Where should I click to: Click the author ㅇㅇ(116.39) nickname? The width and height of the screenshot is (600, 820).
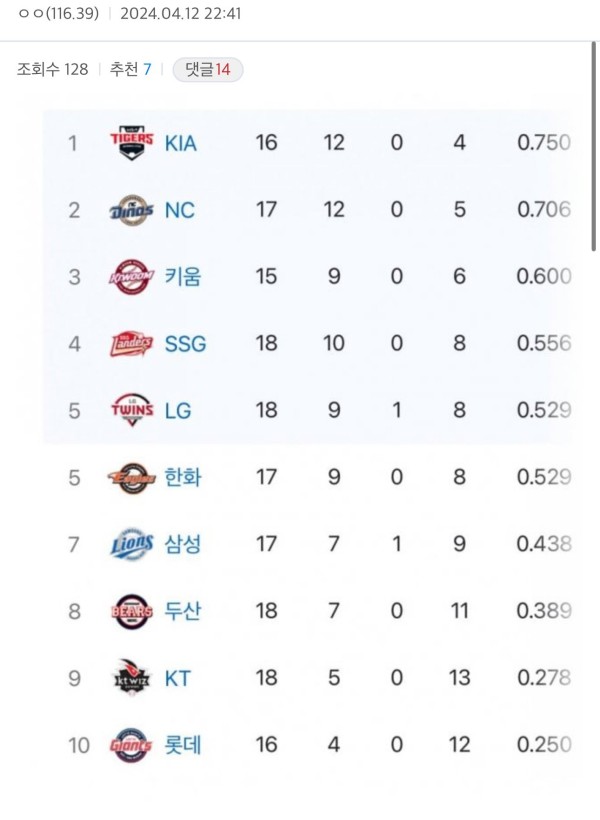59,13
